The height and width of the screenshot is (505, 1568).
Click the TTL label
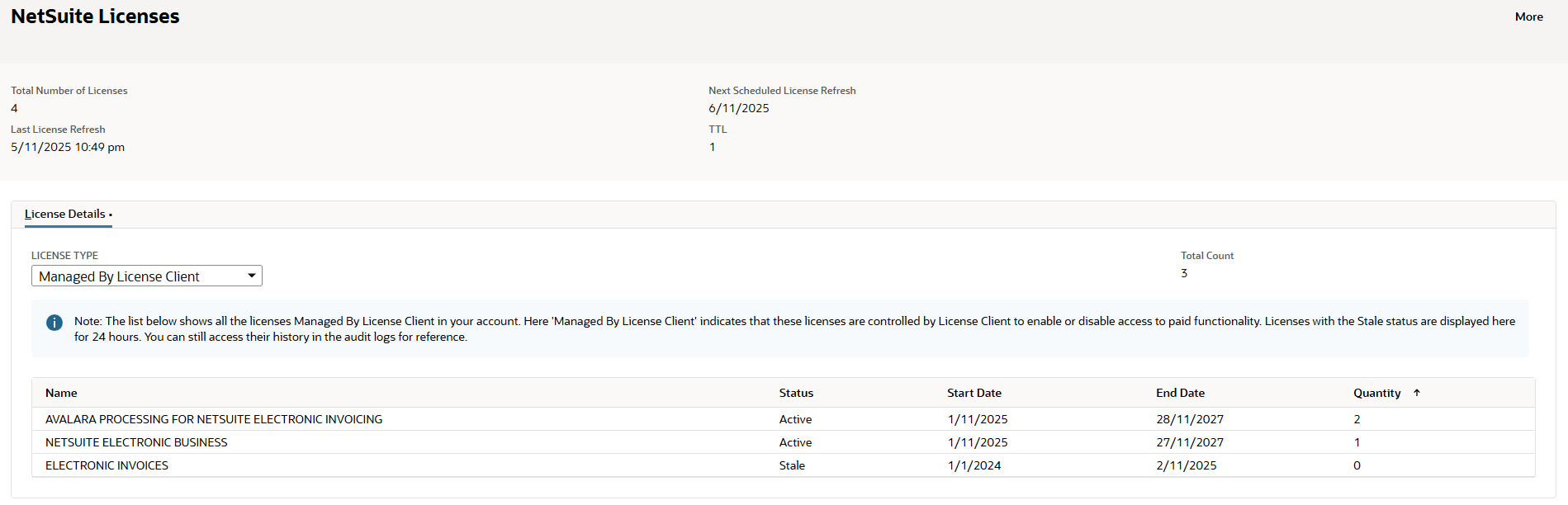pyautogui.click(x=718, y=130)
